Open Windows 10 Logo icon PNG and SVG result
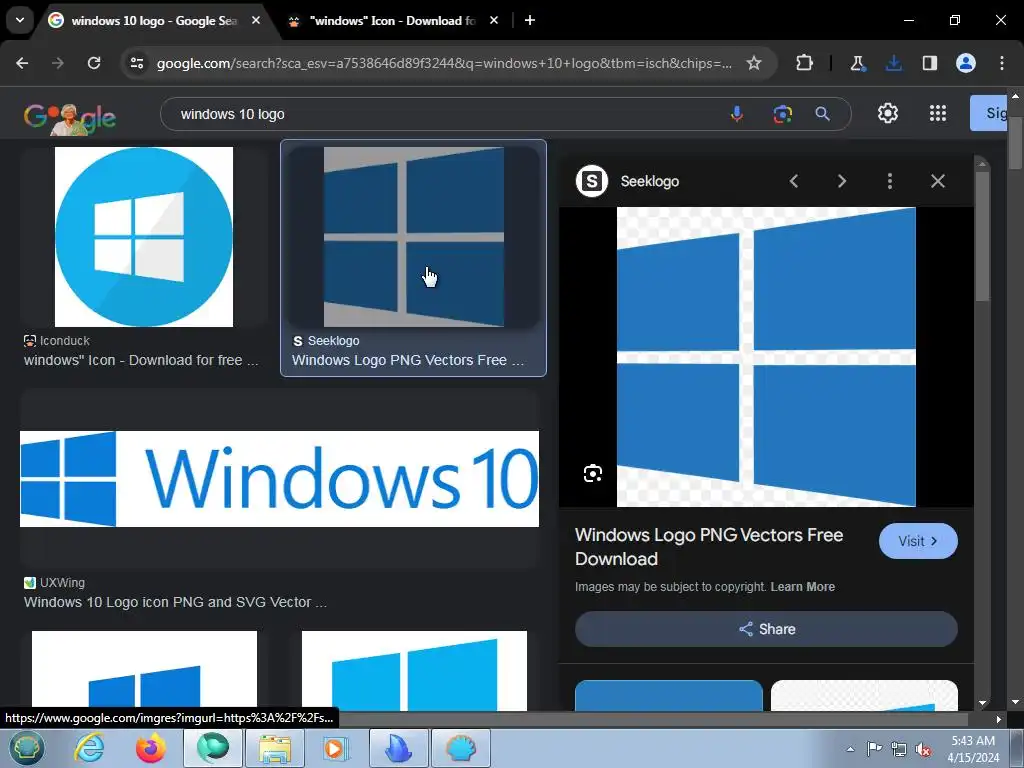The image size is (1024, 768). [175, 602]
